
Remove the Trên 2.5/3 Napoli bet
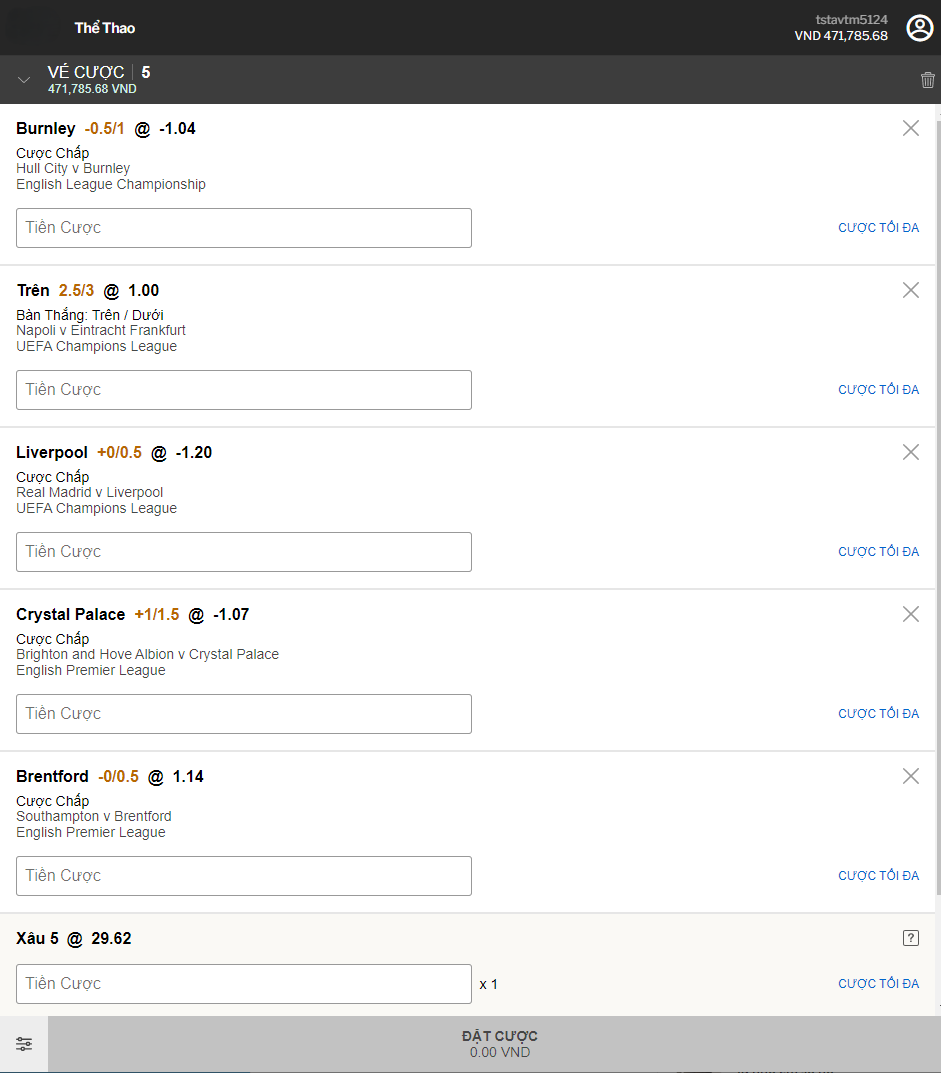pos(910,290)
